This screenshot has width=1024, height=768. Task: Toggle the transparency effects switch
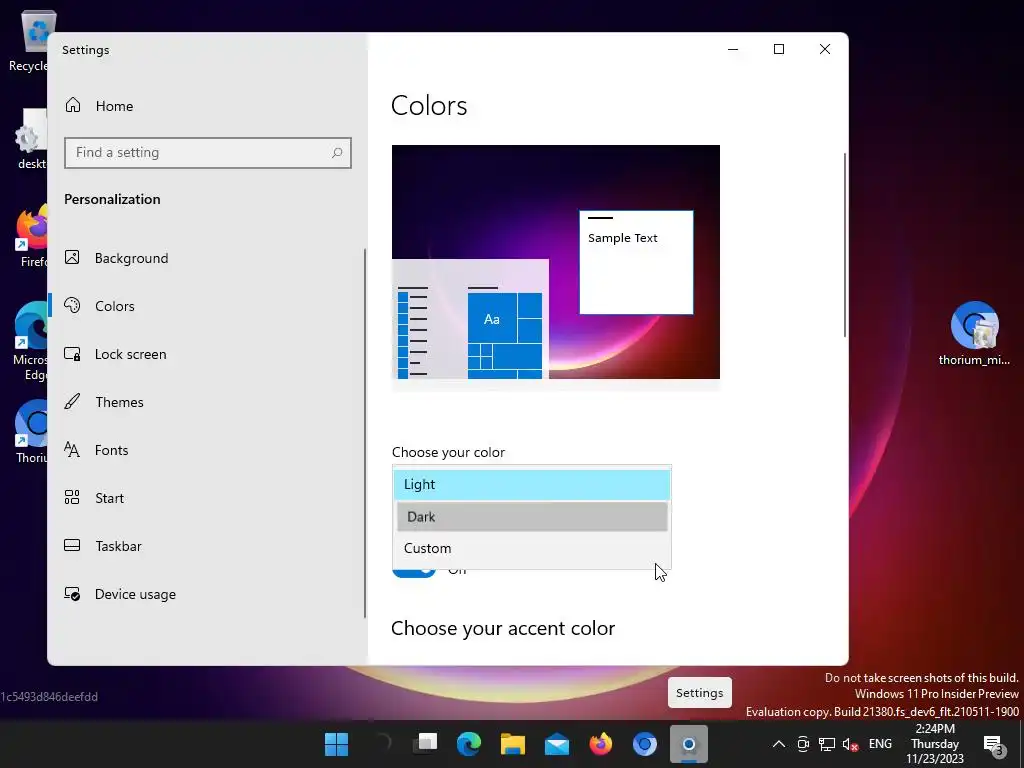click(414, 571)
